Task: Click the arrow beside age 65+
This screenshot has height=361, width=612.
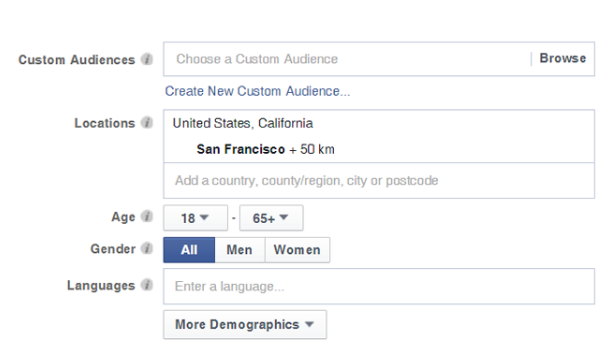Action: click(x=284, y=217)
